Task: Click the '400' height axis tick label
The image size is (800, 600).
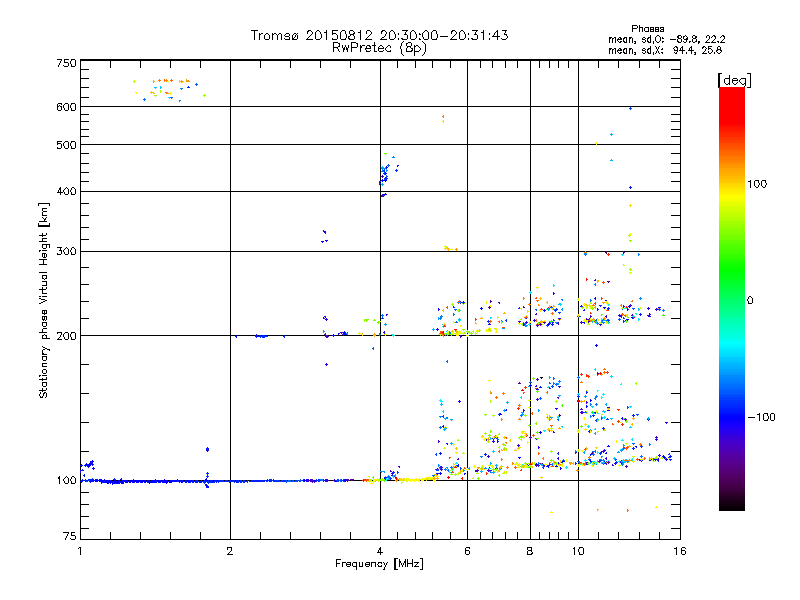Action: [x=67, y=192]
